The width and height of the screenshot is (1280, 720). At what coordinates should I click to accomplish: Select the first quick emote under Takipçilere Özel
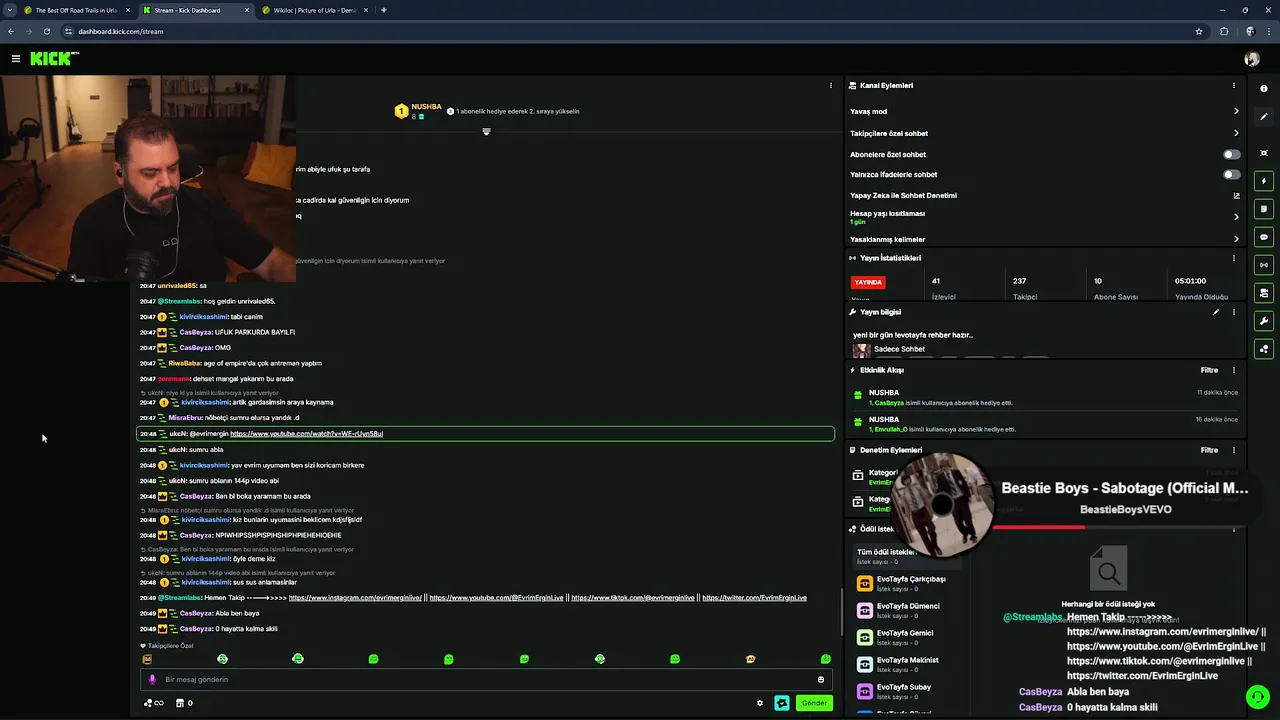[147, 659]
